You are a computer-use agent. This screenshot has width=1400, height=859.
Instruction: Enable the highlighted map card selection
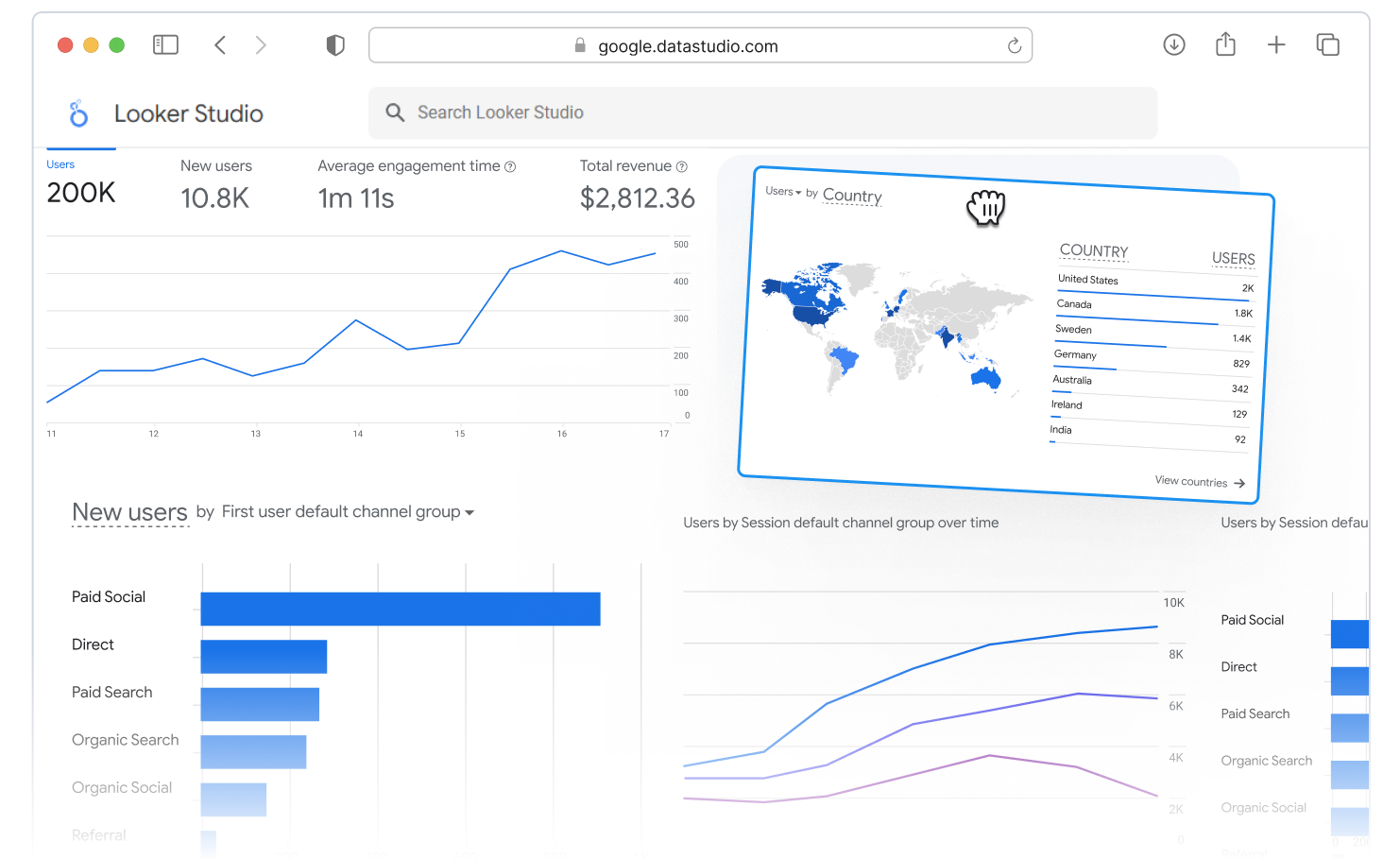[1001, 331]
